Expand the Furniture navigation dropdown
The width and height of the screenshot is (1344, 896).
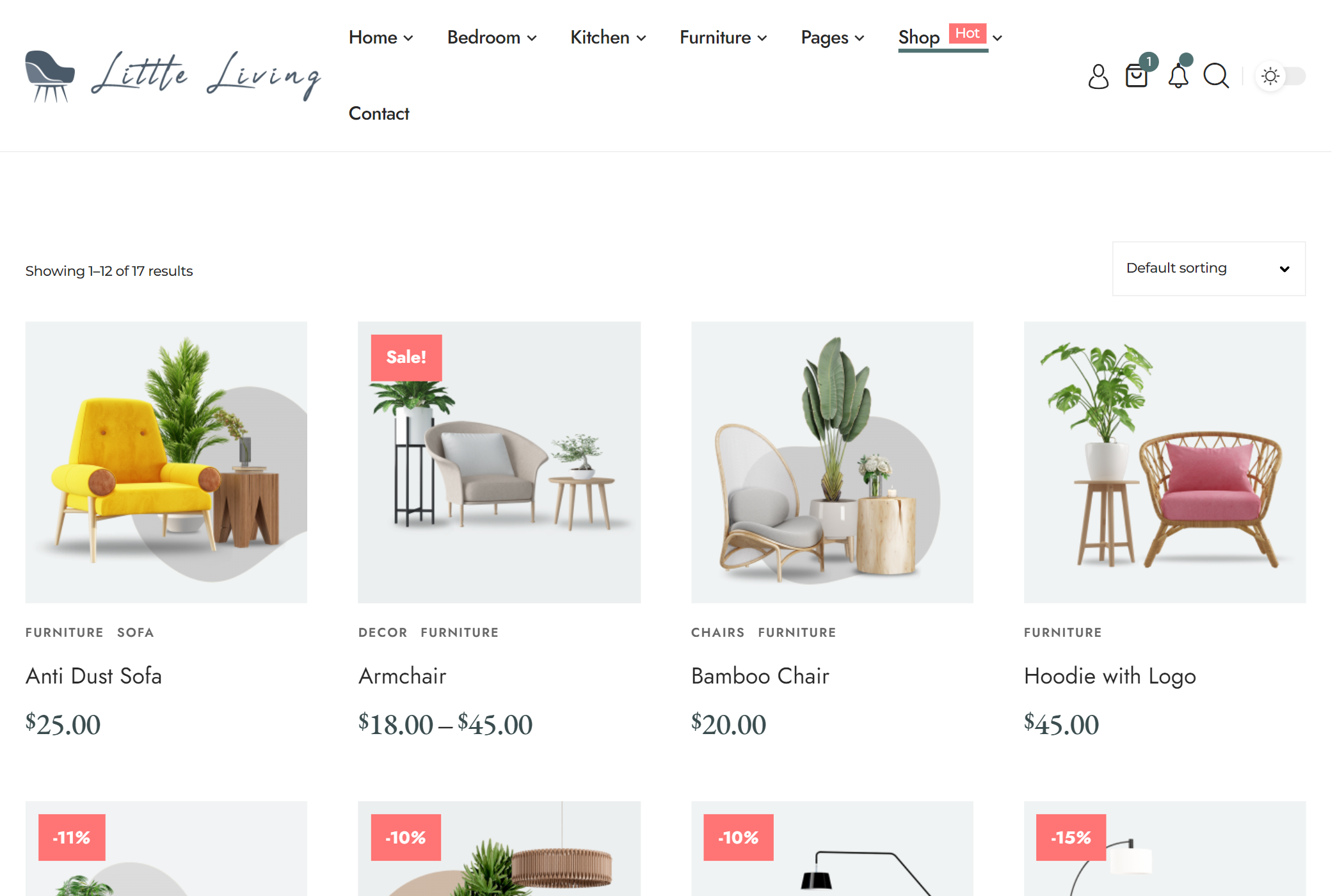(723, 37)
